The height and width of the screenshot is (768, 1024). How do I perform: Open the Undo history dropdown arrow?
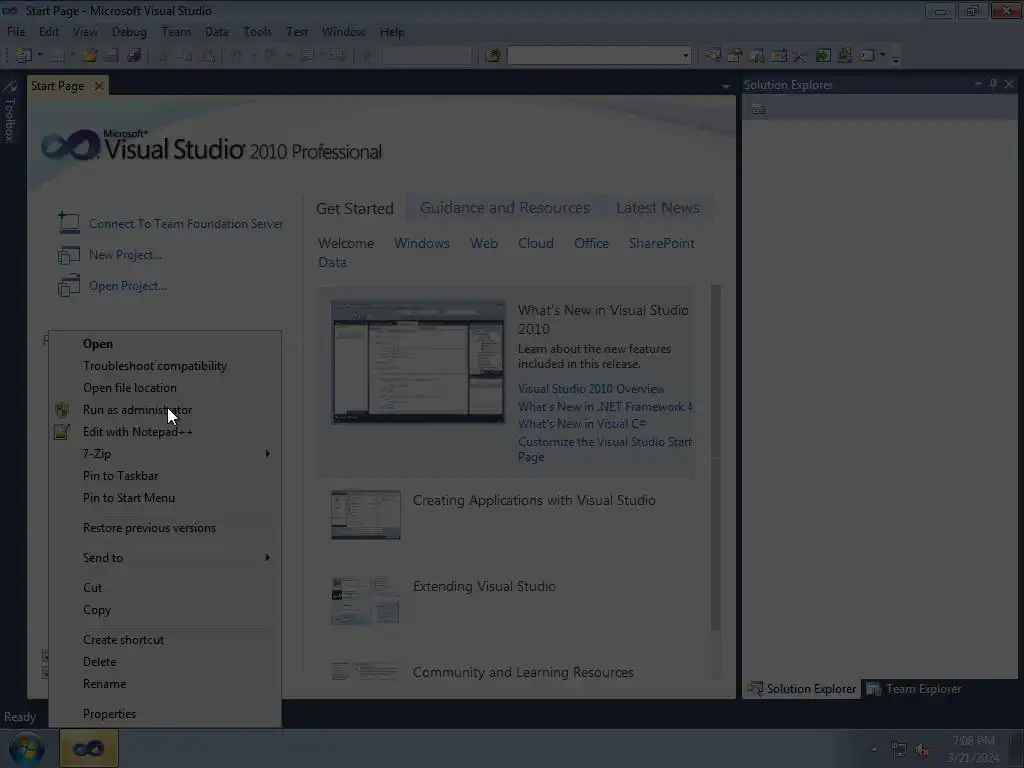click(253, 56)
